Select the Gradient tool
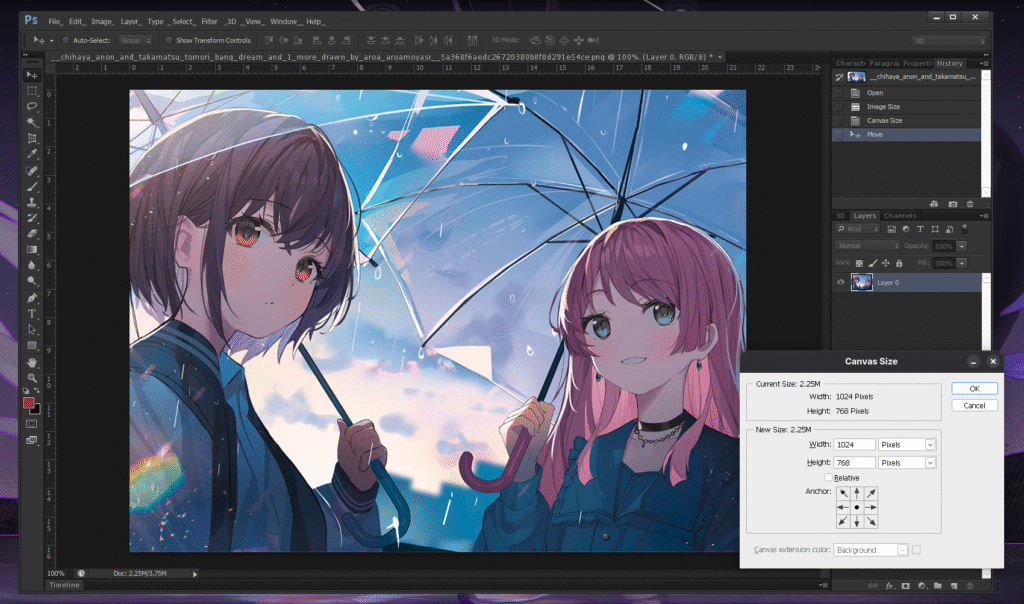 [x=31, y=249]
